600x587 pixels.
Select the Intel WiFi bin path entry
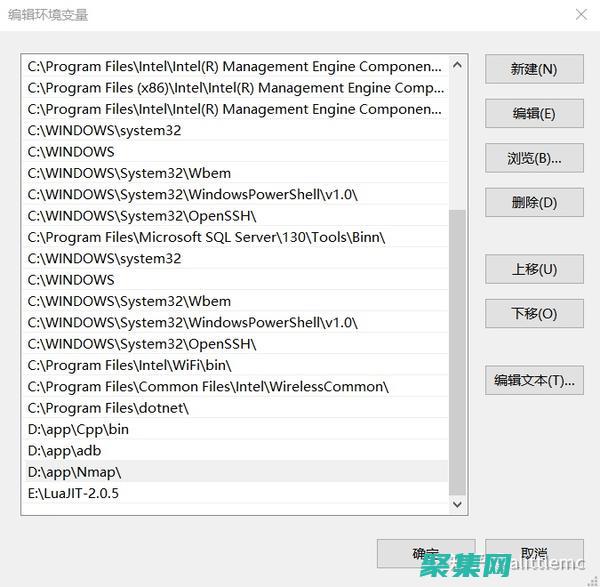[129, 365]
